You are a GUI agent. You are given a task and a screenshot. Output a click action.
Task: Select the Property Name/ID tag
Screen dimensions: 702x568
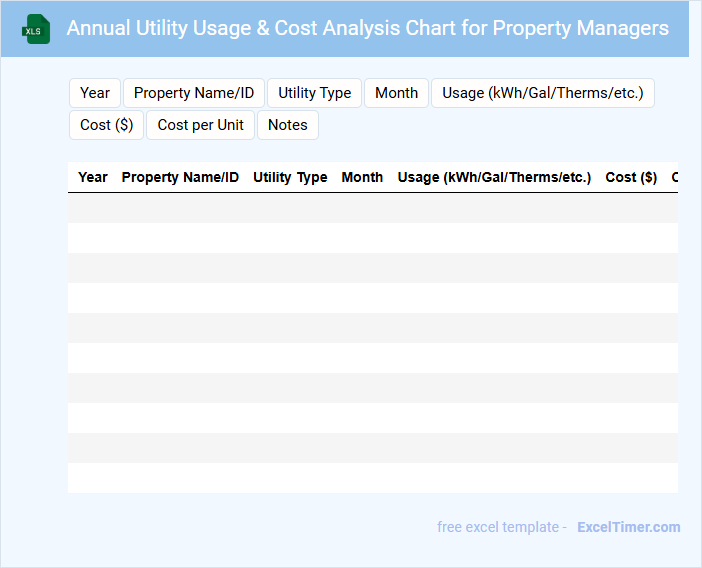pyautogui.click(x=194, y=93)
